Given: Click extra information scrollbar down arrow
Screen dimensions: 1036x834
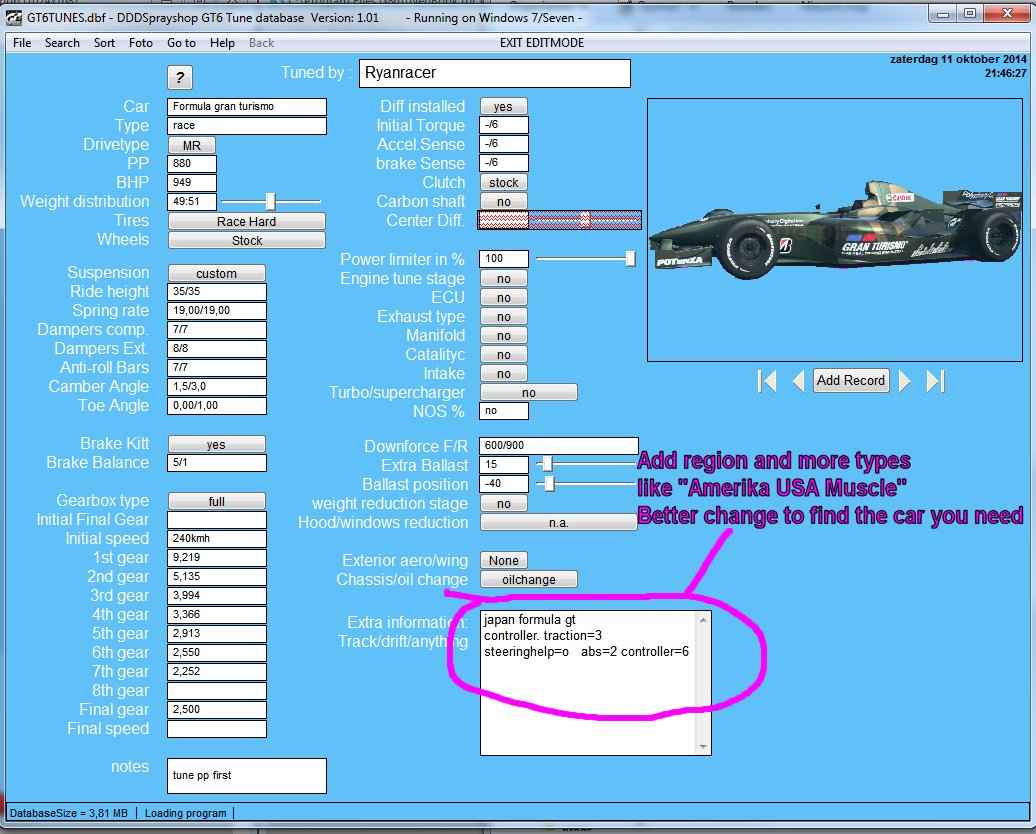Looking at the screenshot, I should (x=703, y=747).
